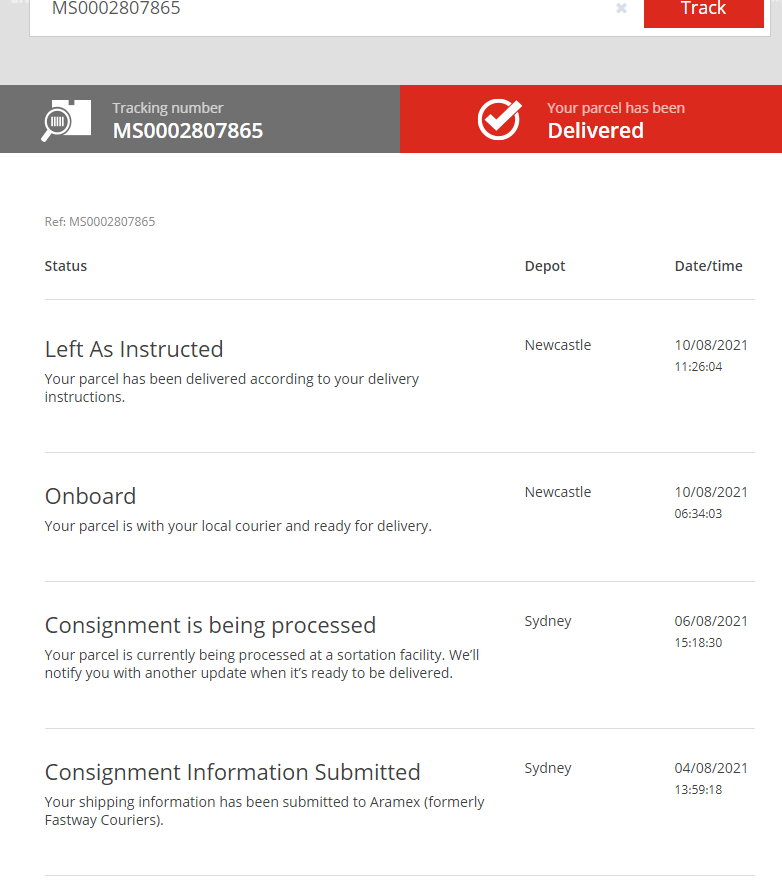Screen dimensions: 782x880
Task: Select the Left As Instructed status
Action: 134,349
